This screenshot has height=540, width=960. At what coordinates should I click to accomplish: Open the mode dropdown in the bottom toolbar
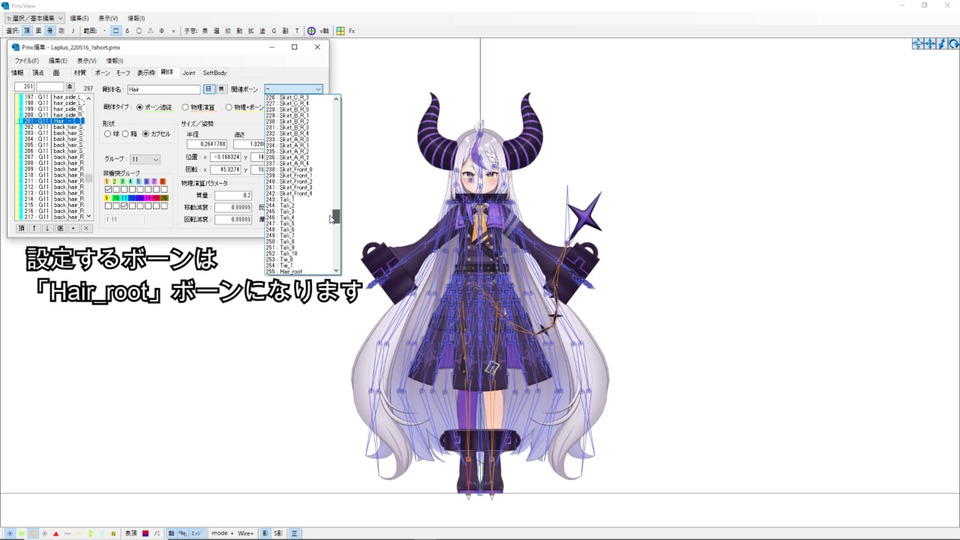[x=223, y=534]
